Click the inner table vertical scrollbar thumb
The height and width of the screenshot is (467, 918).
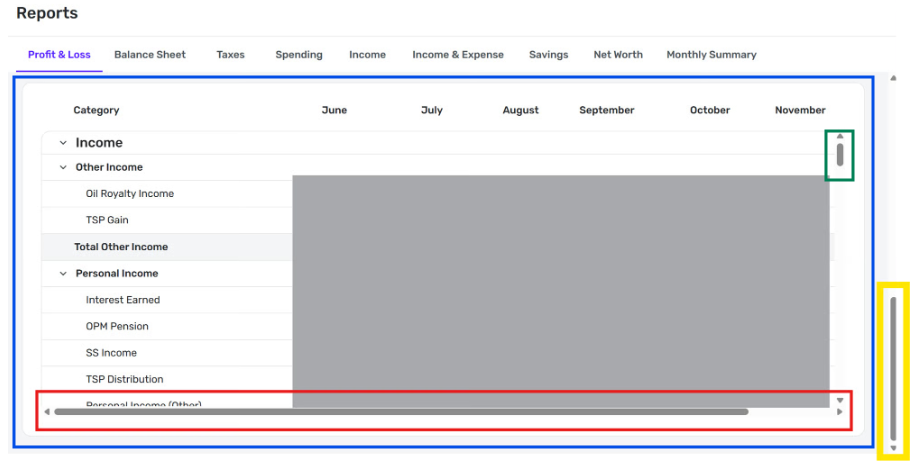(x=840, y=154)
